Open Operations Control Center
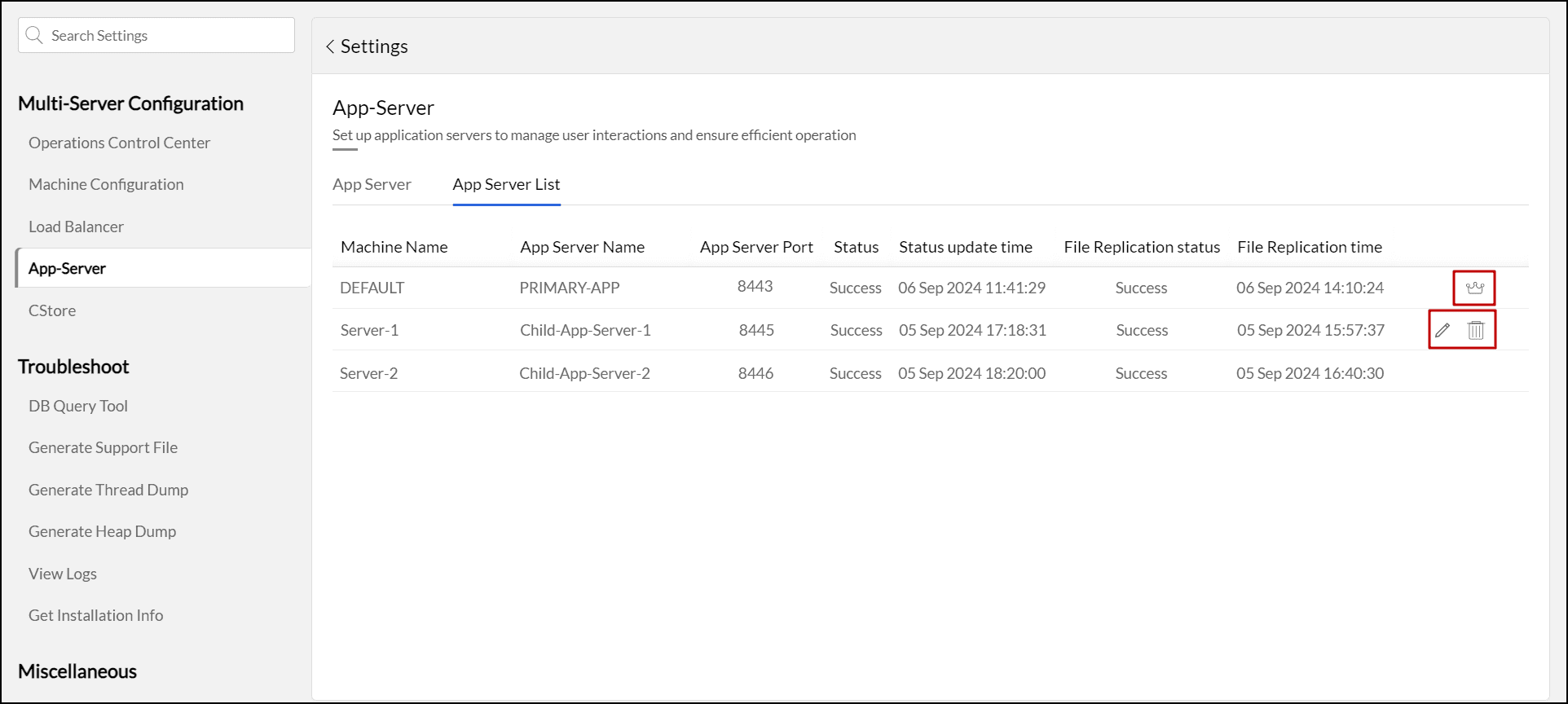 coord(119,143)
